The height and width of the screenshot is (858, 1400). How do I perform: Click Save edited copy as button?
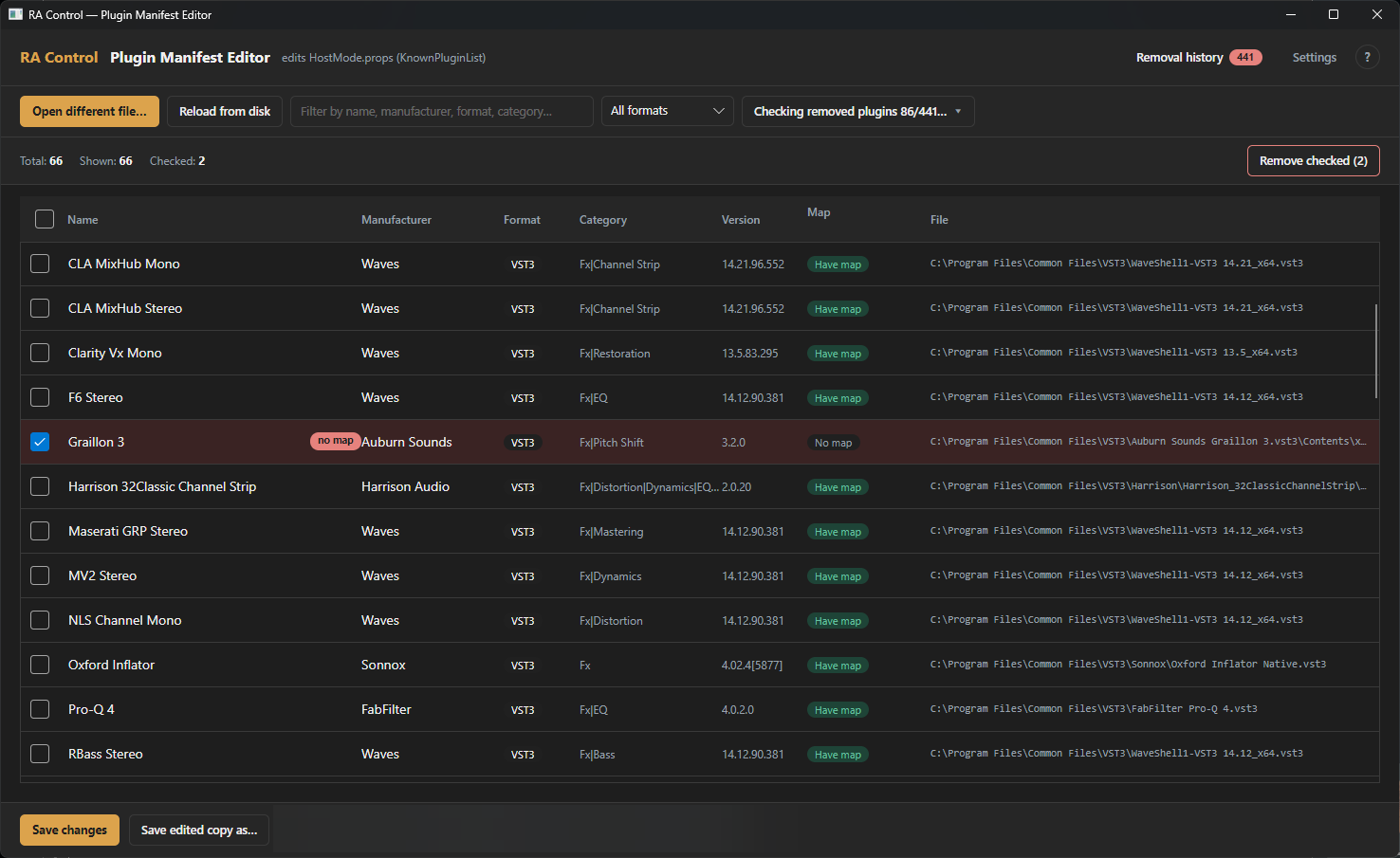point(199,830)
